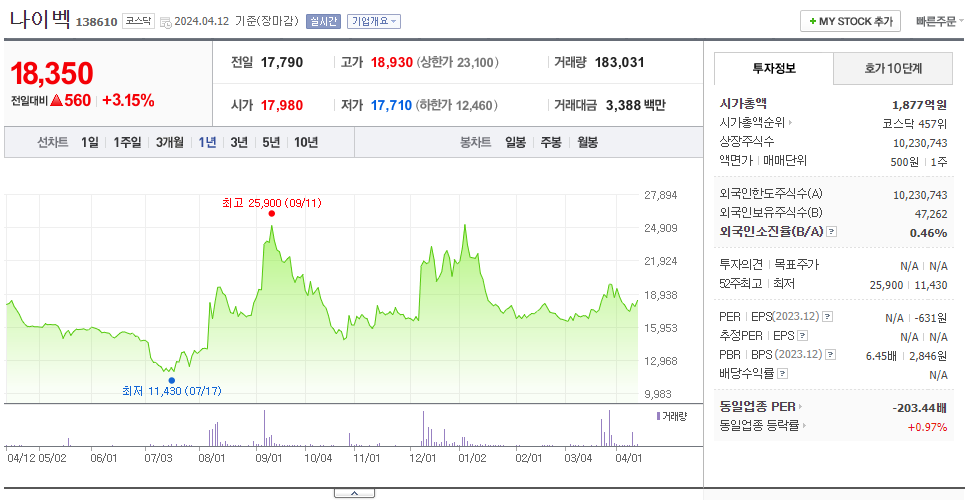Click the 실시간 badge
The image size is (968, 500).
[323, 21]
